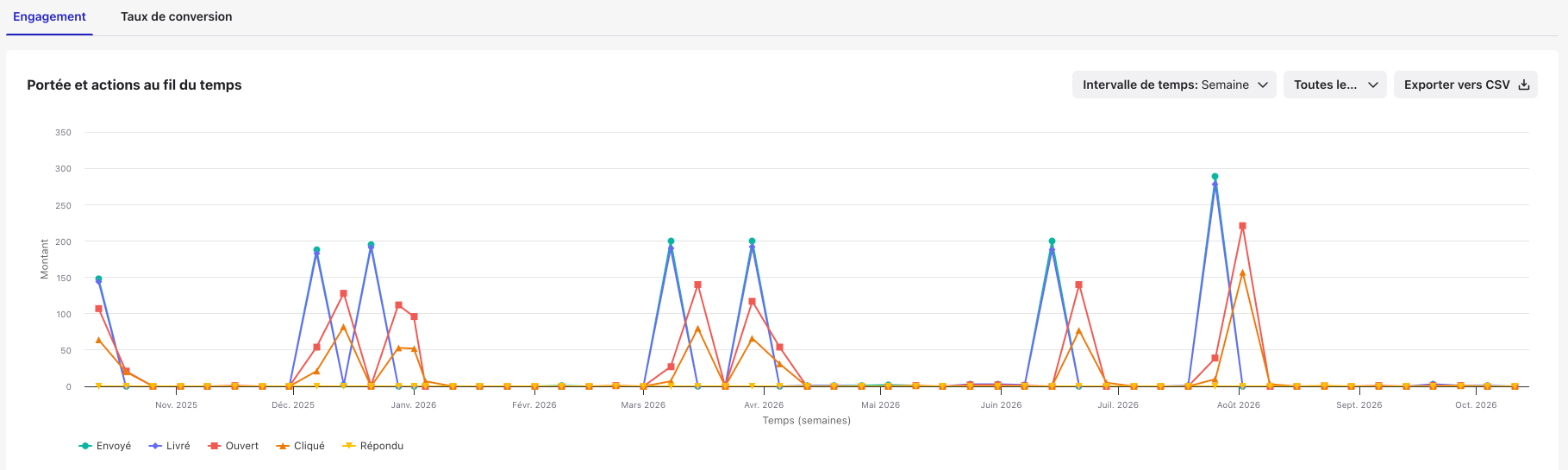Viewport: 1568px width, 470px height.
Task: Toggle the Envoyé series in the legend
Action: [104, 446]
